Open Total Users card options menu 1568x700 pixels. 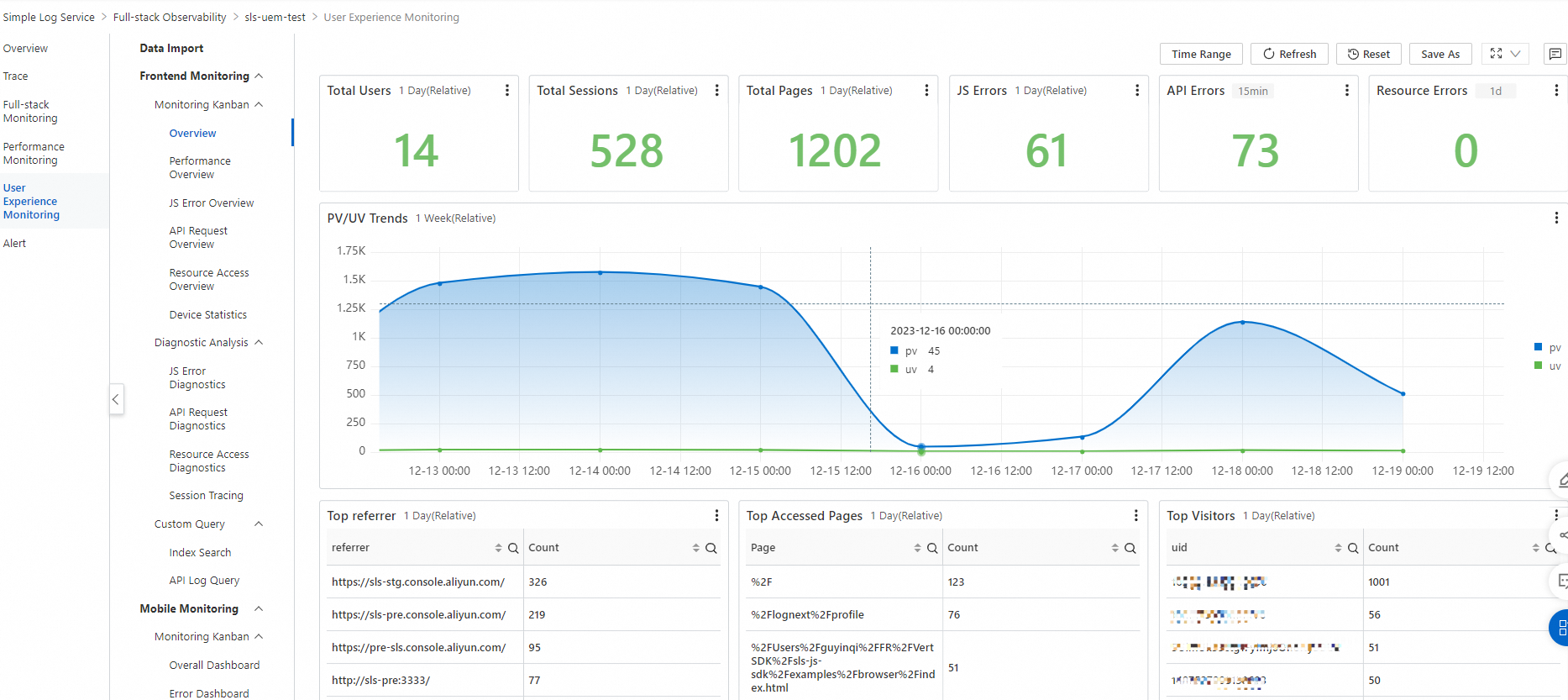tap(506, 90)
